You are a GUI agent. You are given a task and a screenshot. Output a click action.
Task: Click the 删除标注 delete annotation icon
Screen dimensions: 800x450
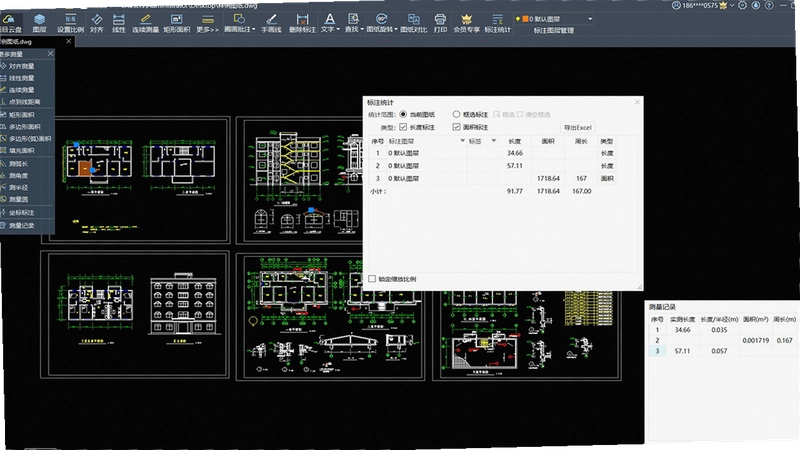click(303, 23)
